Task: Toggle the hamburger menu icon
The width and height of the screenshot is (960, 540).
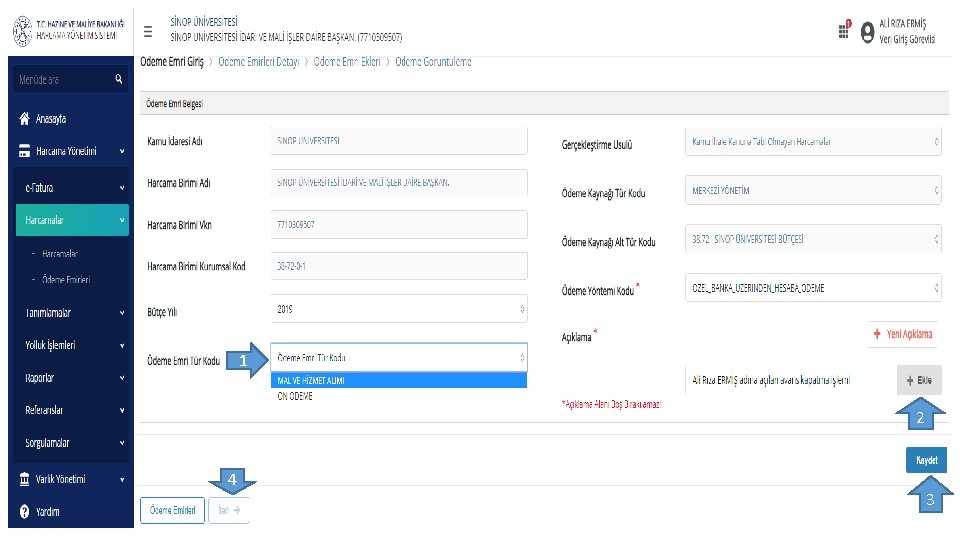Action: (148, 31)
